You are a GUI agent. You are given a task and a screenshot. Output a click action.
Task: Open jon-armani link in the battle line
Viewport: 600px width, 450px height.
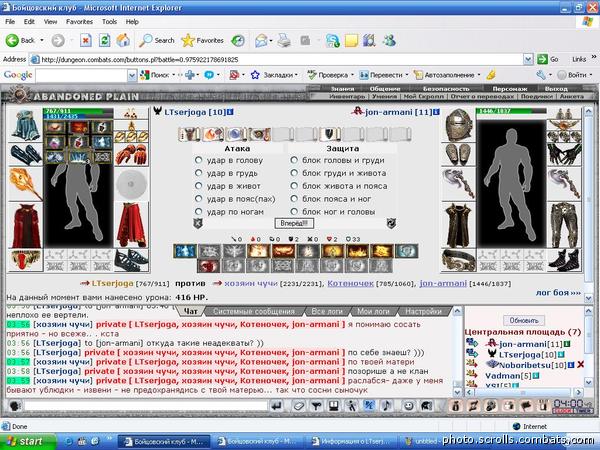click(x=443, y=284)
